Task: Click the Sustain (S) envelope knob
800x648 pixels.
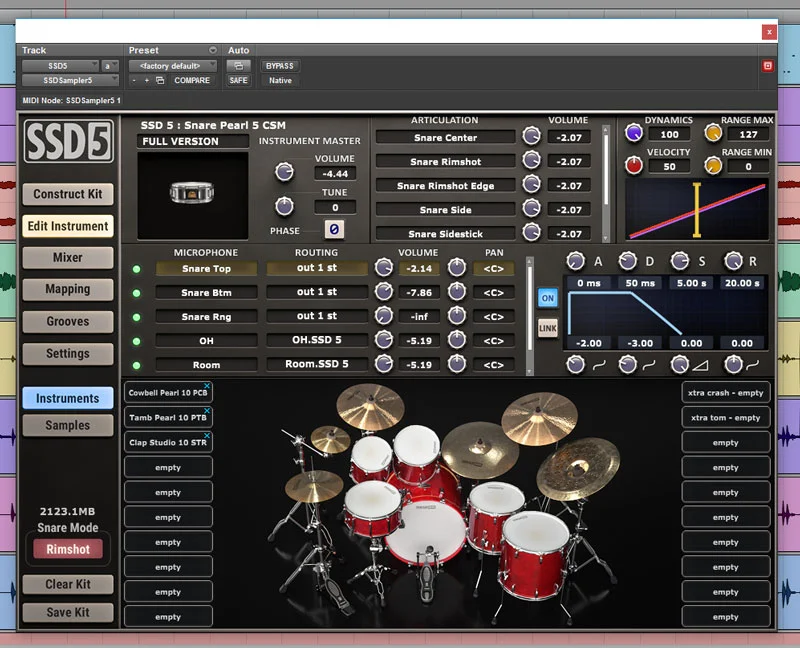Action: coord(680,261)
